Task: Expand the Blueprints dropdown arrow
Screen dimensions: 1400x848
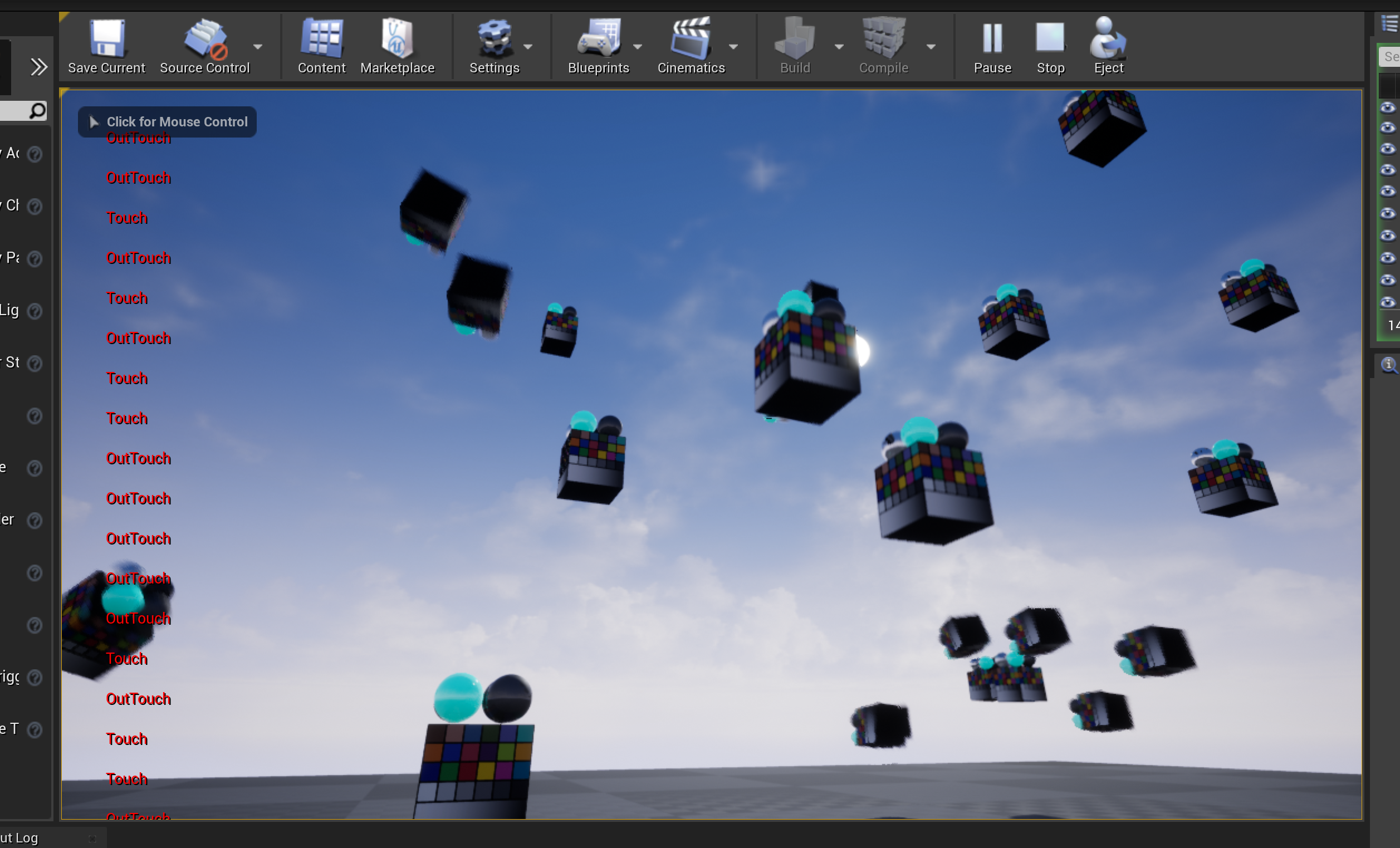Action: coord(638,47)
